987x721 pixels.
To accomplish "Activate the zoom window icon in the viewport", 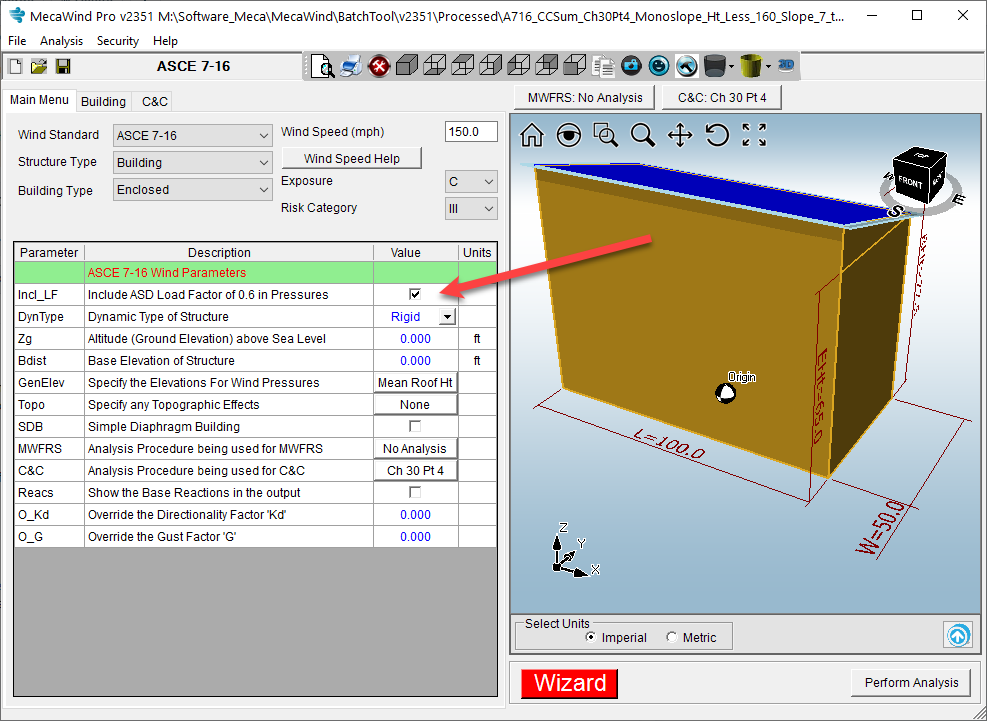I will pyautogui.click(x=606, y=135).
